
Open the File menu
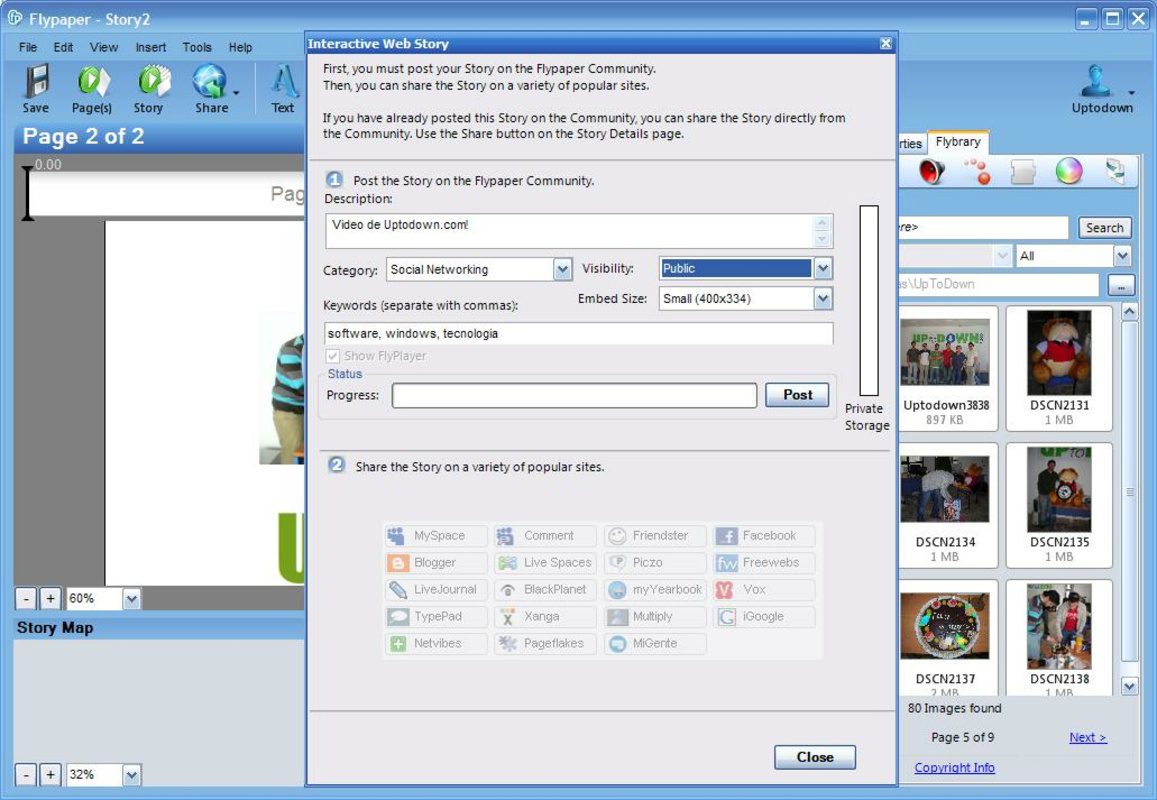28,47
